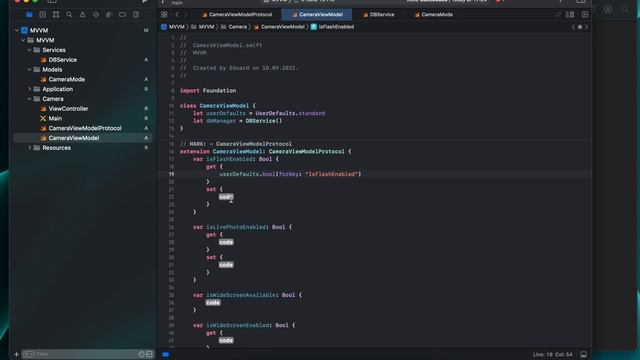
Task: Select DBService file in navigator
Action: pos(62,60)
